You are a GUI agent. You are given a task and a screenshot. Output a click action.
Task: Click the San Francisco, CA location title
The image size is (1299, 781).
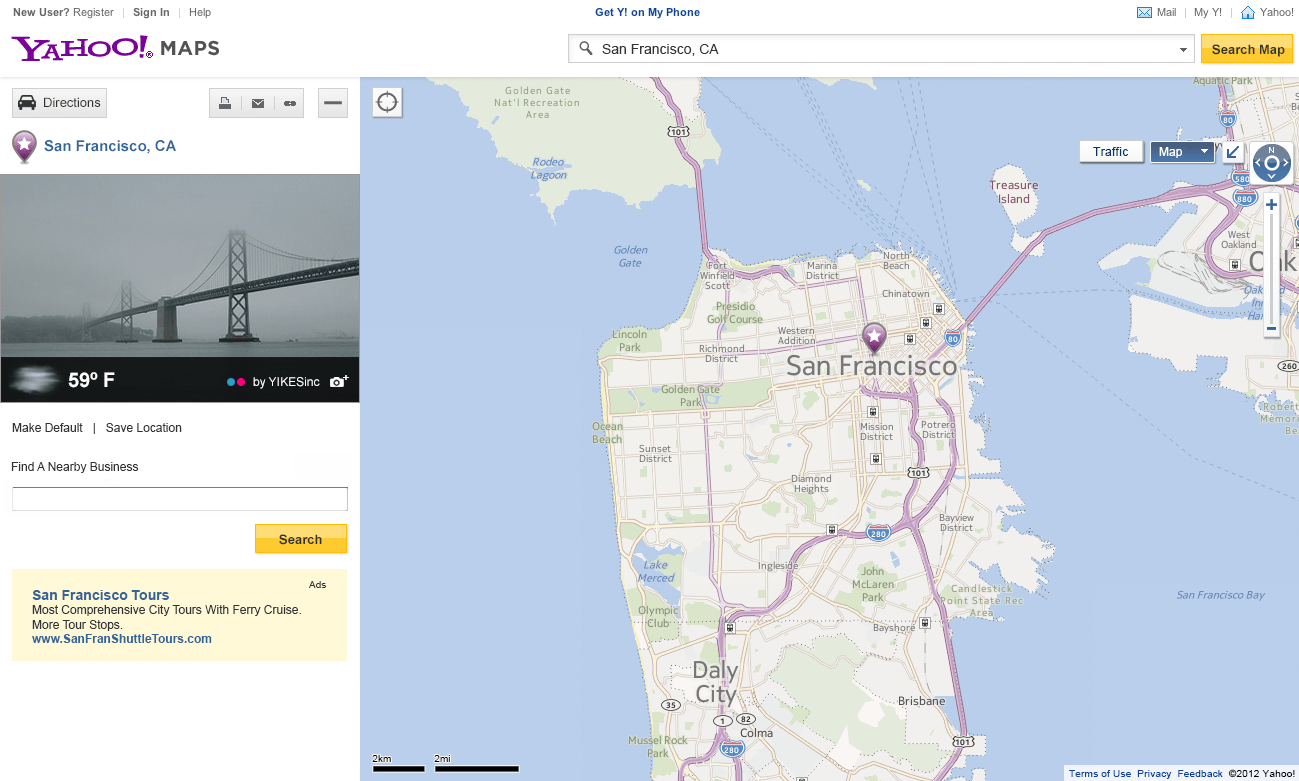pyautogui.click(x=110, y=146)
